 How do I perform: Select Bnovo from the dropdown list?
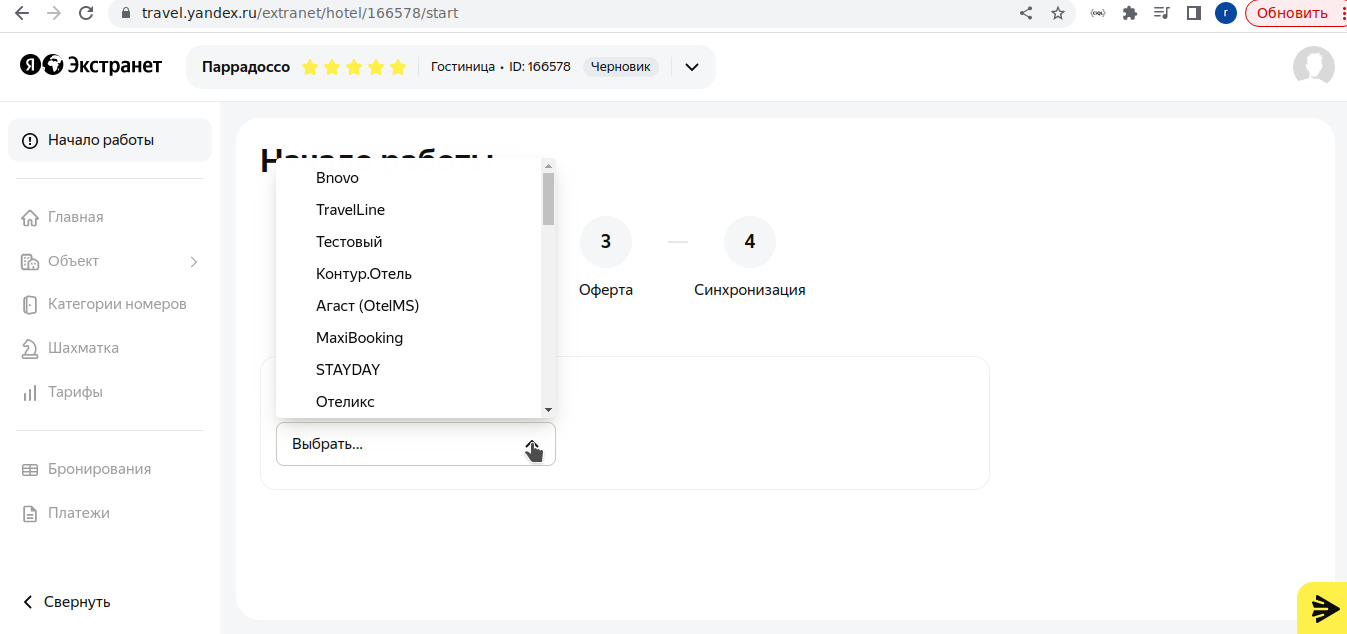pyautogui.click(x=409, y=178)
